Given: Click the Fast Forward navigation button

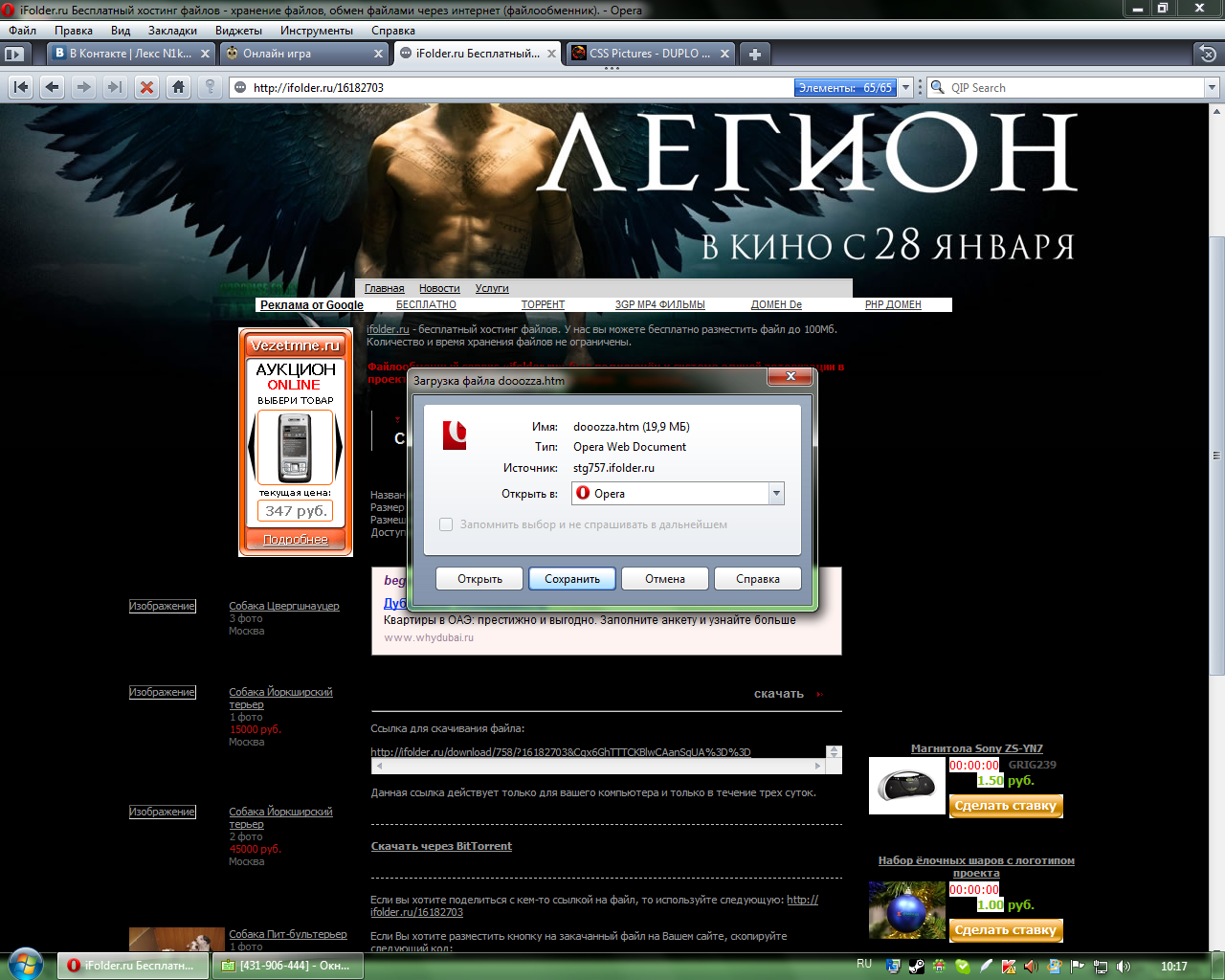Looking at the screenshot, I should point(115,87).
